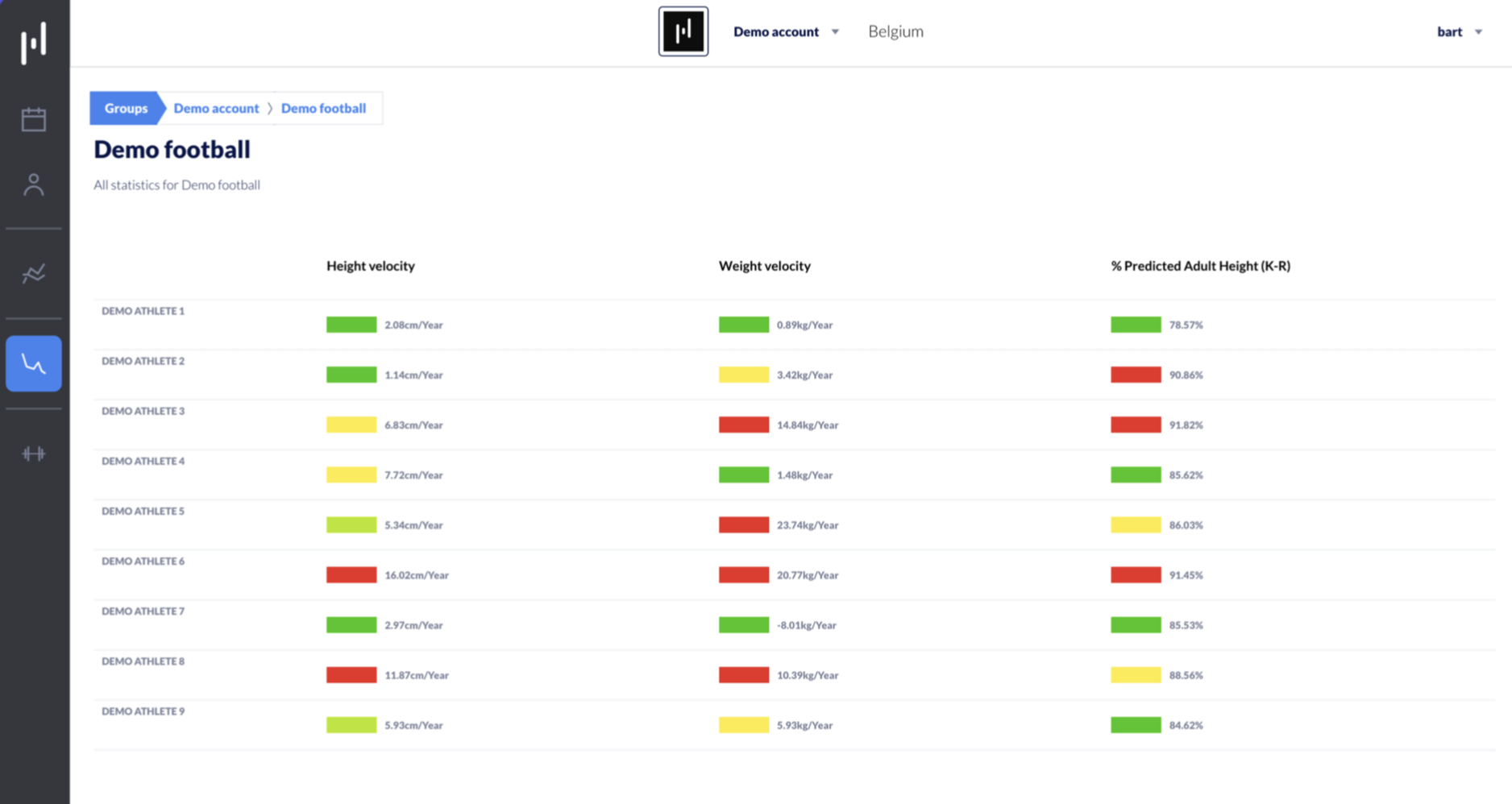Click the Belgium label in the header
The width and height of the screenshot is (1512, 804).
point(895,31)
